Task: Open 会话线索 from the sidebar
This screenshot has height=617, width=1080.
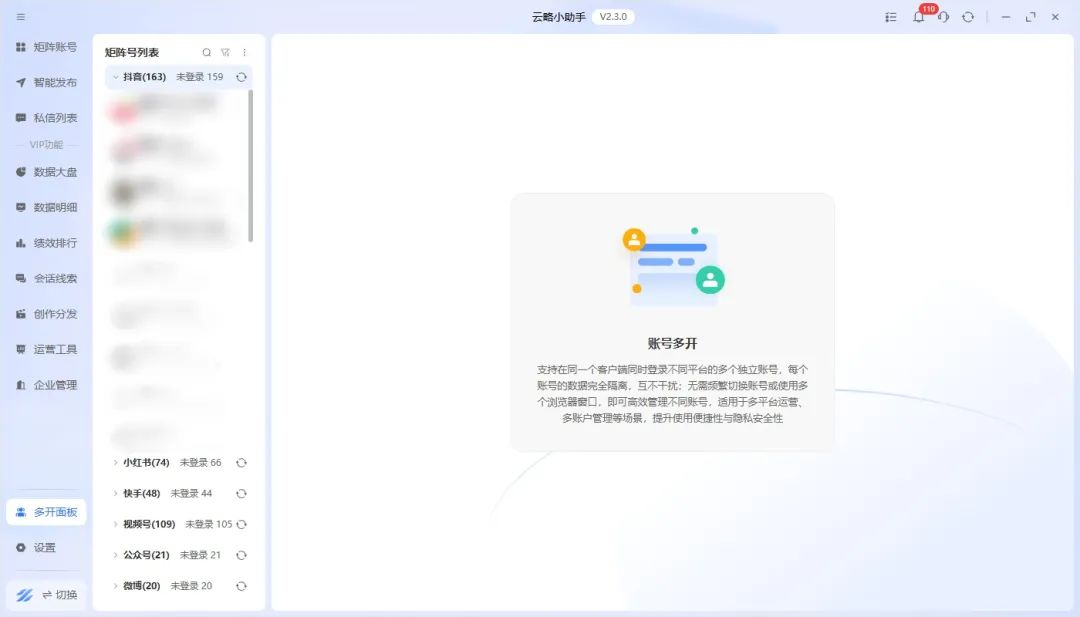Action: (x=46, y=278)
